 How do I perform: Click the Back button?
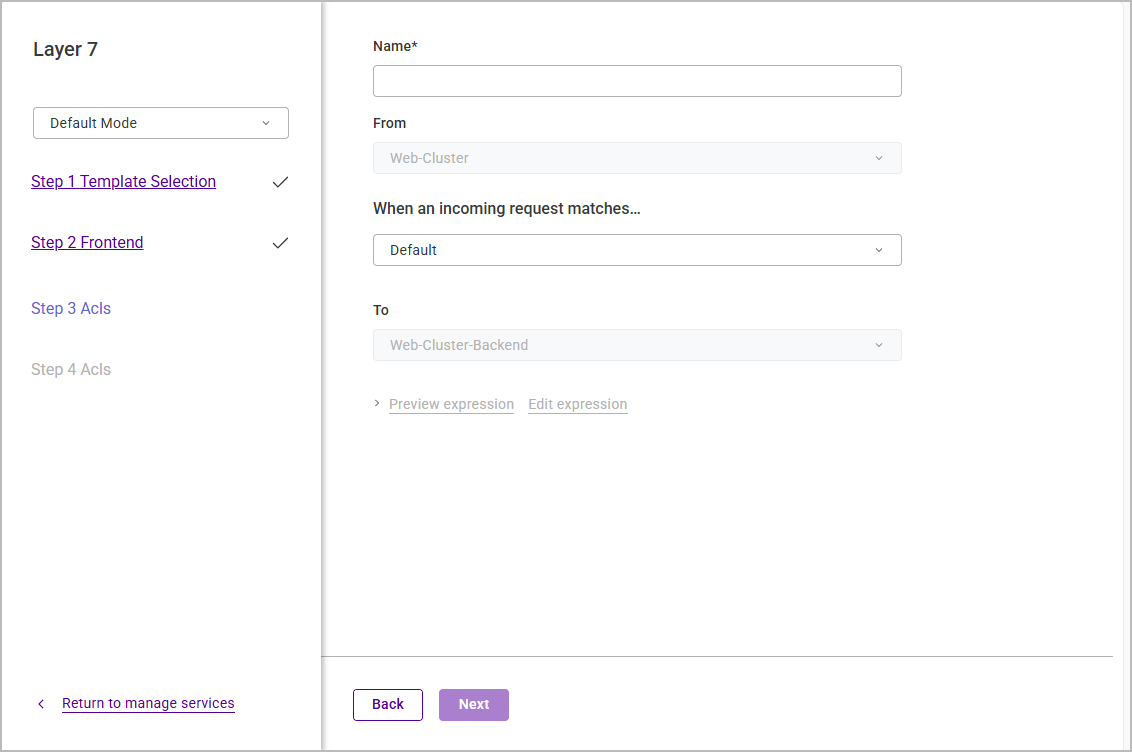point(388,704)
